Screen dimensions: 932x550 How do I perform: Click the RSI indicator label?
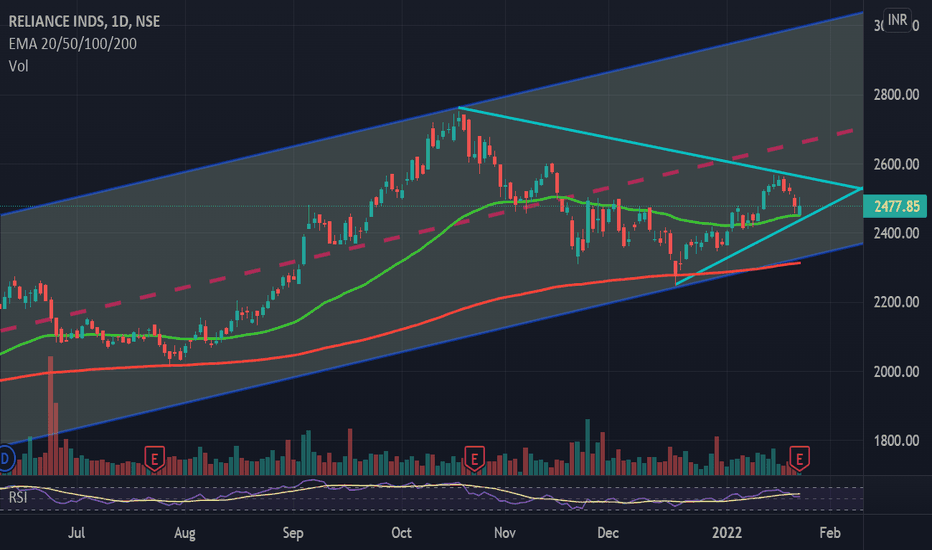(18, 497)
